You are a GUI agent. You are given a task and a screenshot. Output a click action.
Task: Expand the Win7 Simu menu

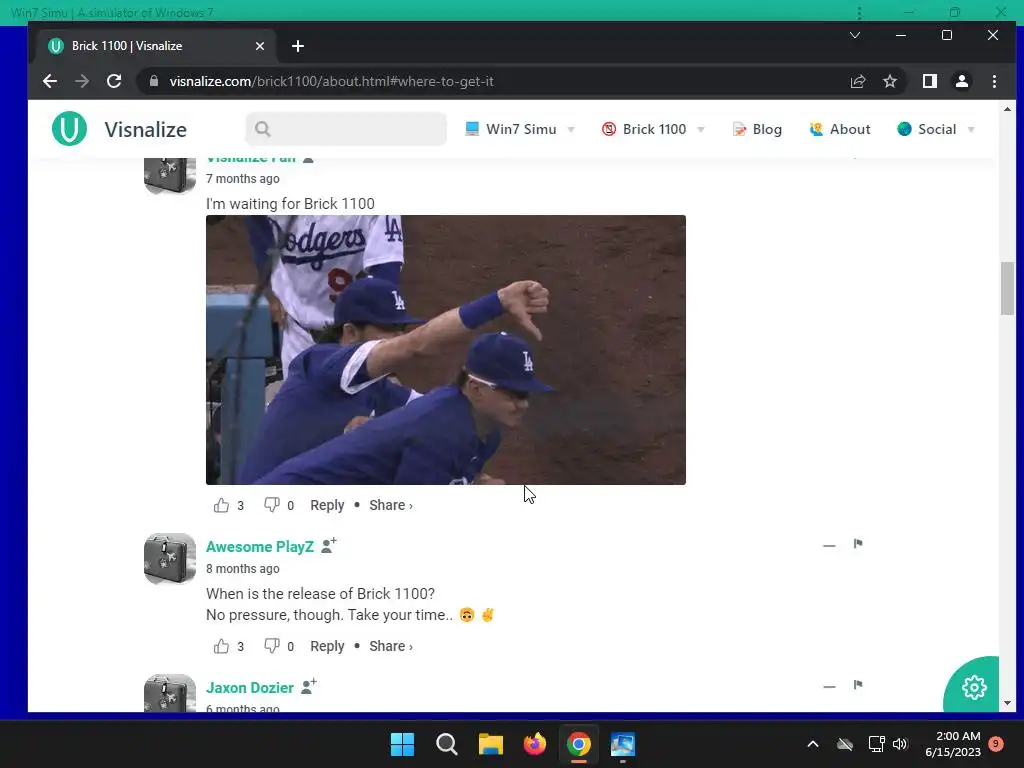pos(520,129)
